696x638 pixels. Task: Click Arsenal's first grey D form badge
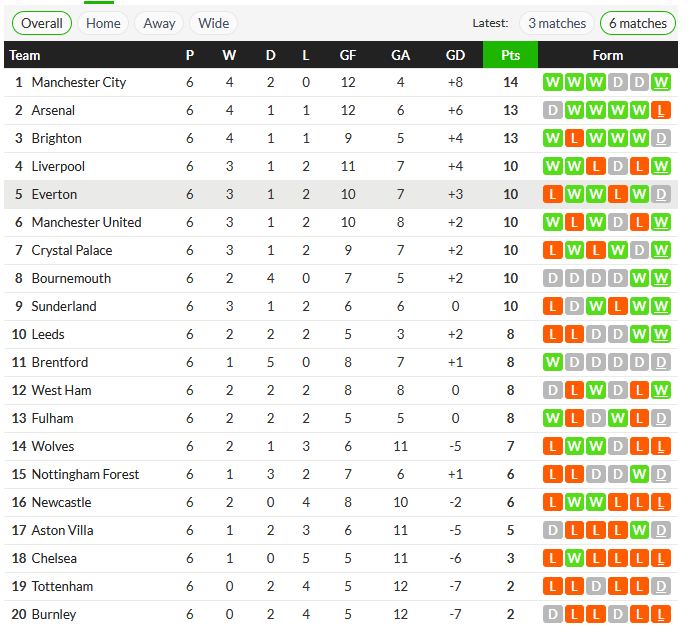pyautogui.click(x=553, y=111)
